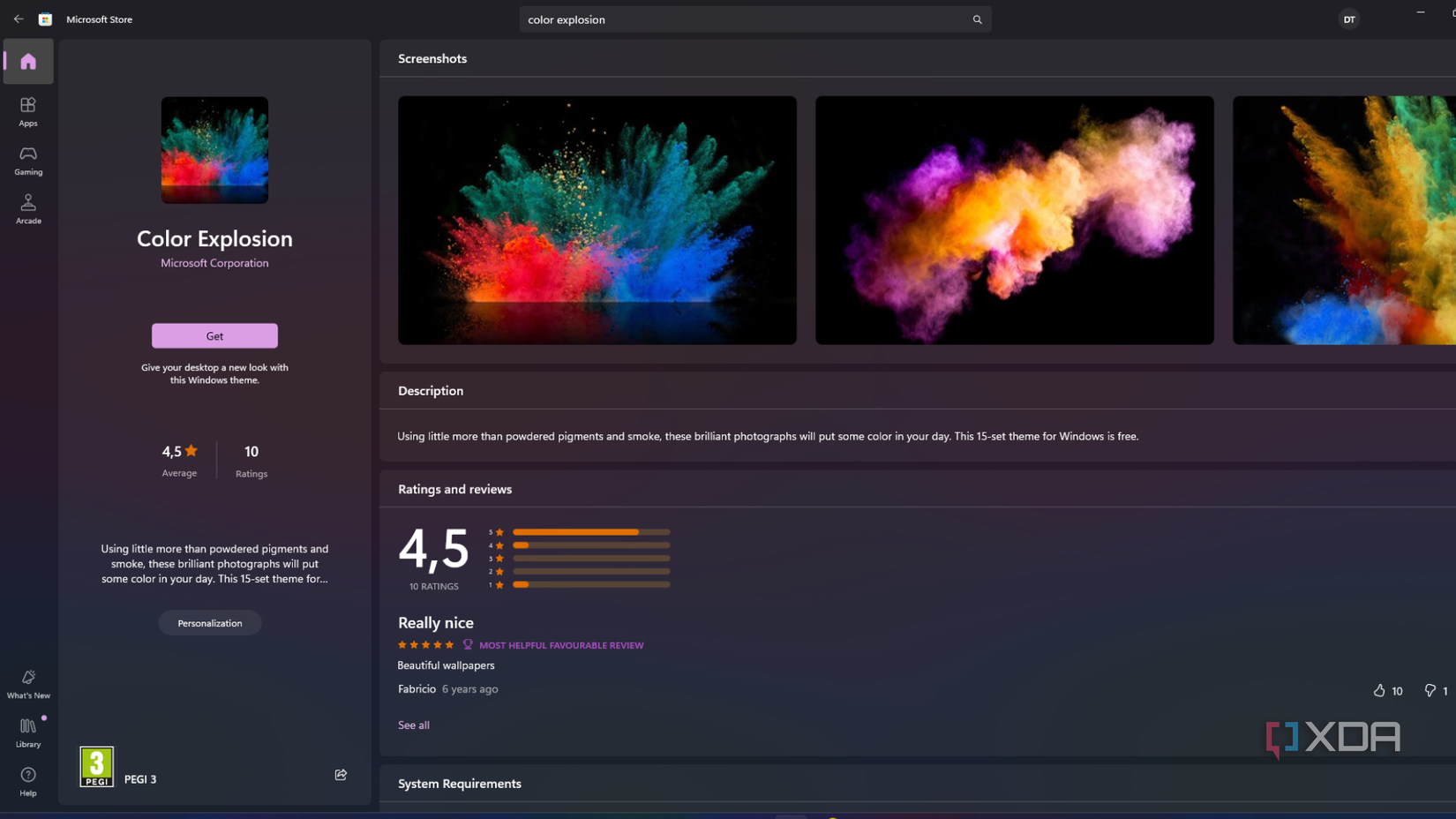Click the DT profile avatar
This screenshot has height=819, width=1456.
pyautogui.click(x=1348, y=19)
